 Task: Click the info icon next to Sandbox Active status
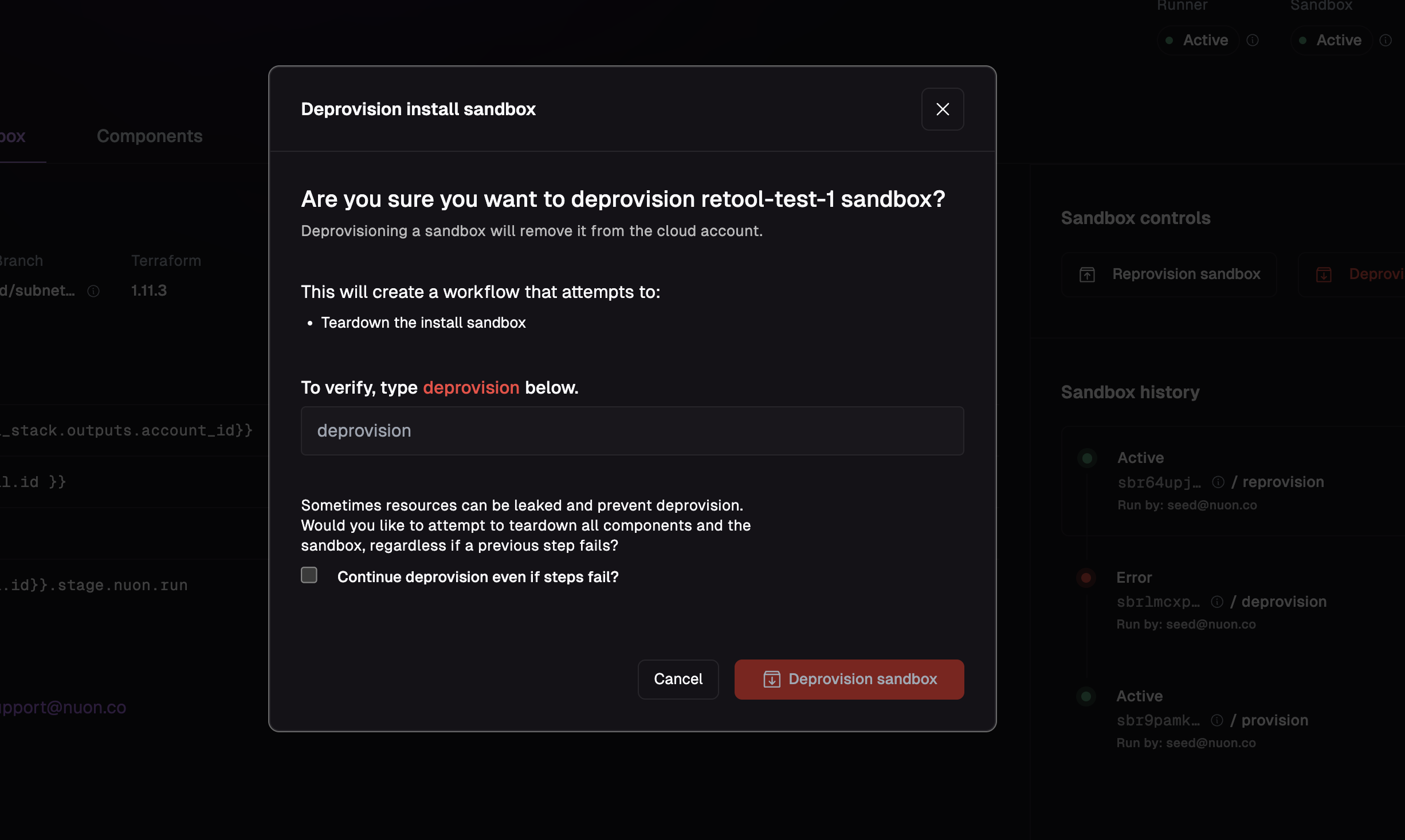tap(1386, 40)
